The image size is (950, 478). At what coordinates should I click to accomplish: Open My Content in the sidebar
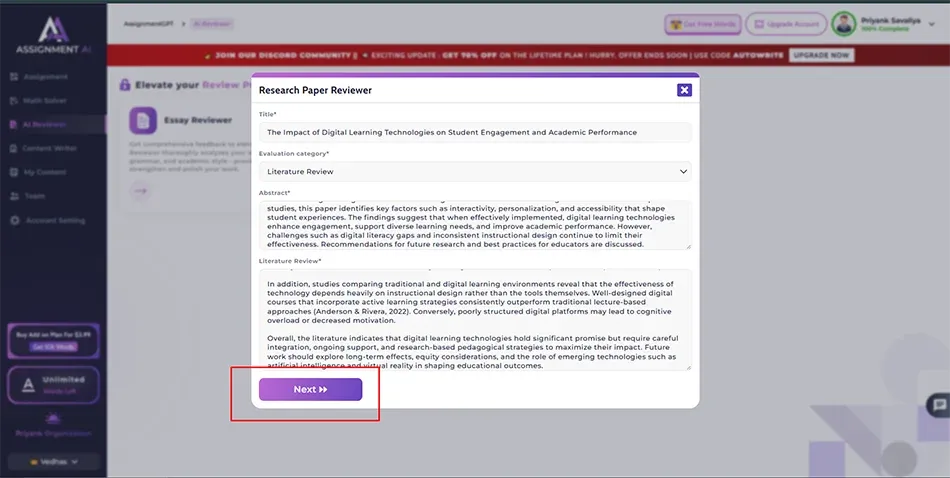click(44, 173)
